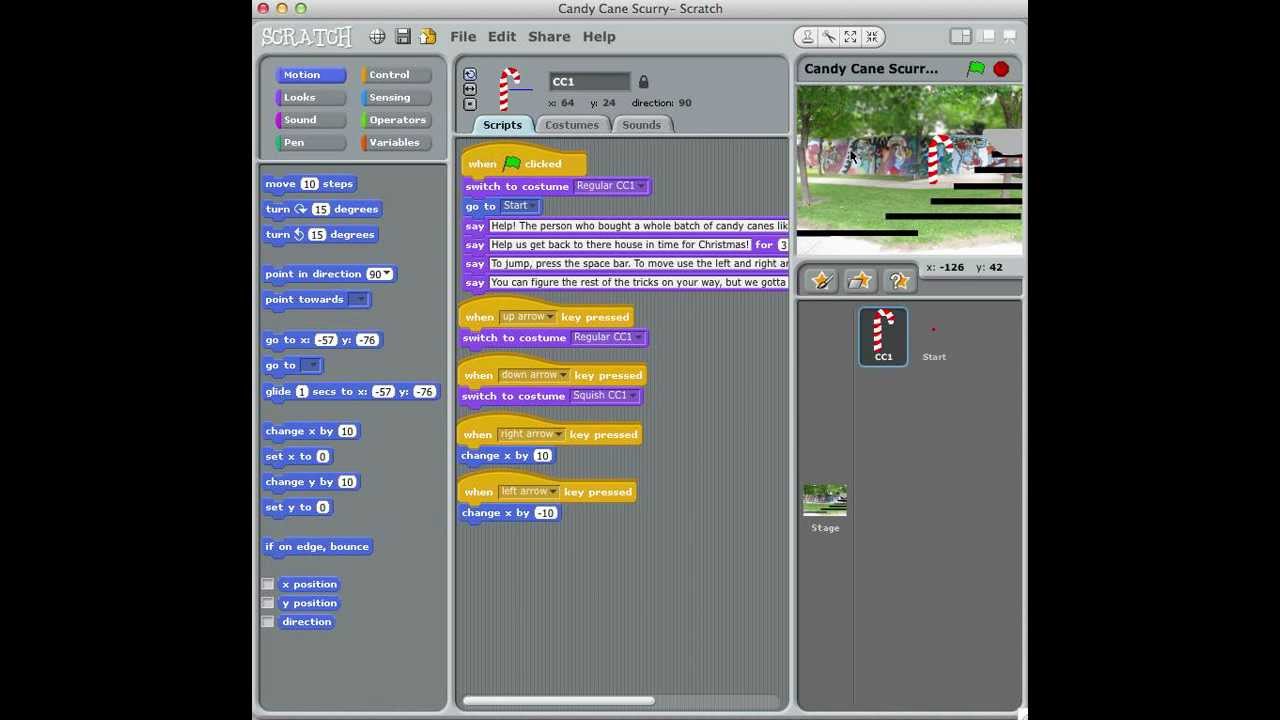Click the scripts area horizontal scrollbar
Image resolution: width=1280 pixels, height=720 pixels.
[x=558, y=701]
